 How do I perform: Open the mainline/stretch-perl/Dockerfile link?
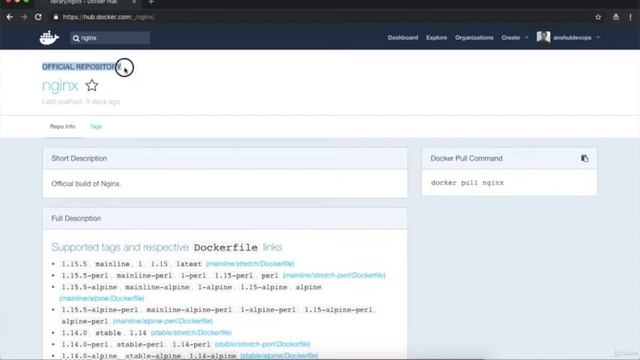point(334,276)
